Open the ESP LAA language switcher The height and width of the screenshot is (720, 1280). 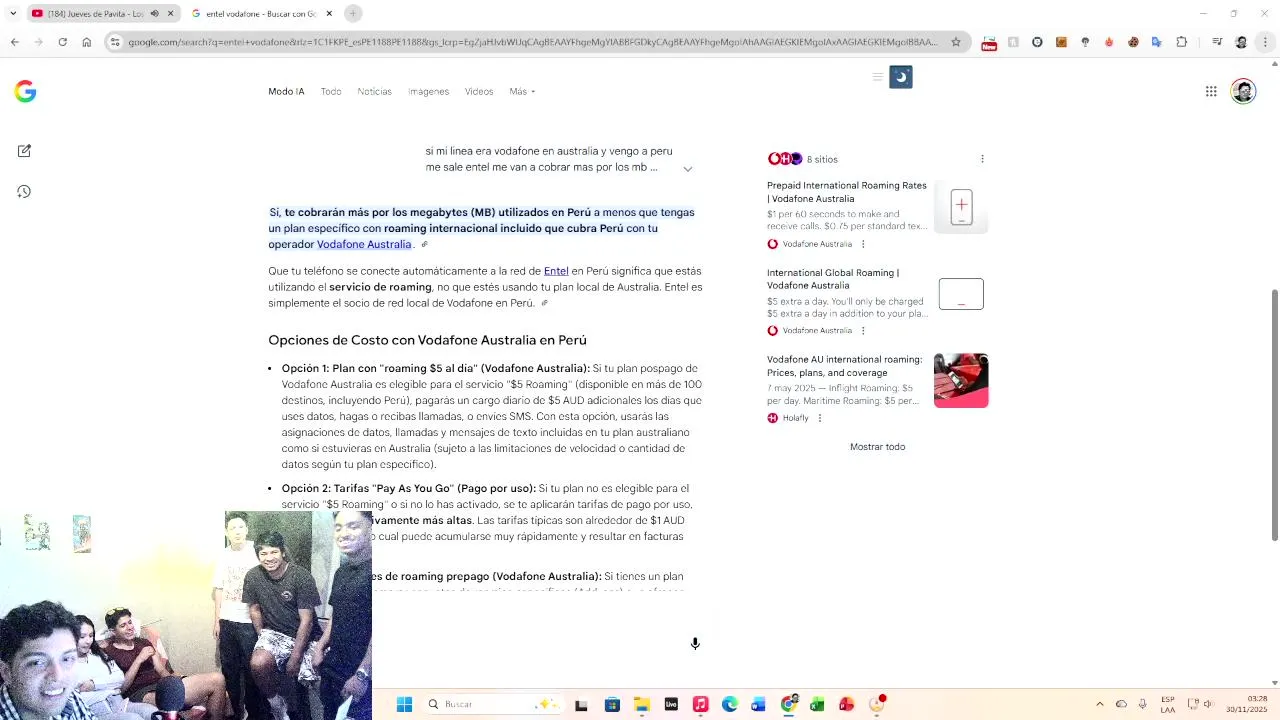coord(1168,705)
